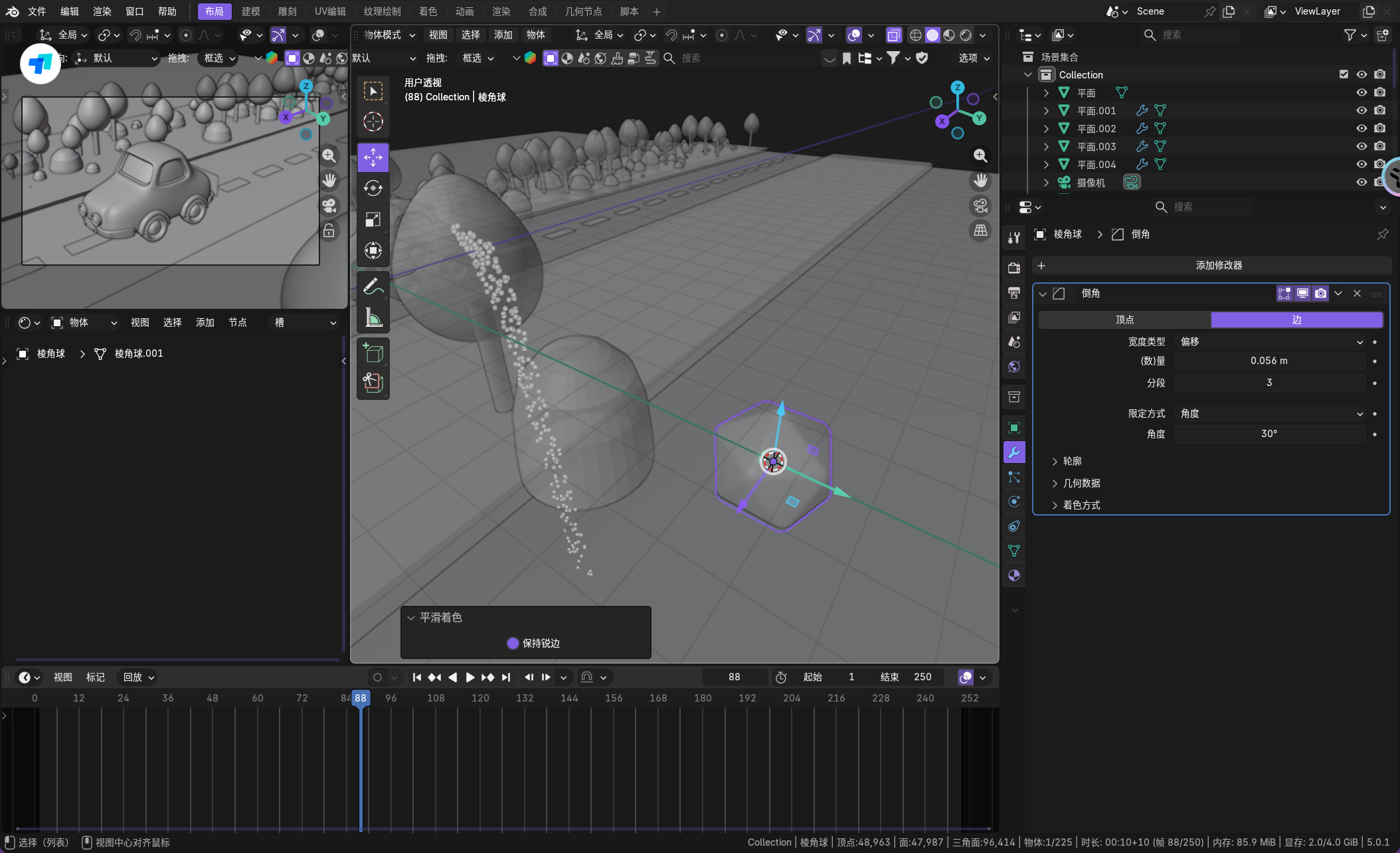Select the Rotate tool in viewport toolbar
Image resolution: width=1400 pixels, height=853 pixels.
pos(373,189)
